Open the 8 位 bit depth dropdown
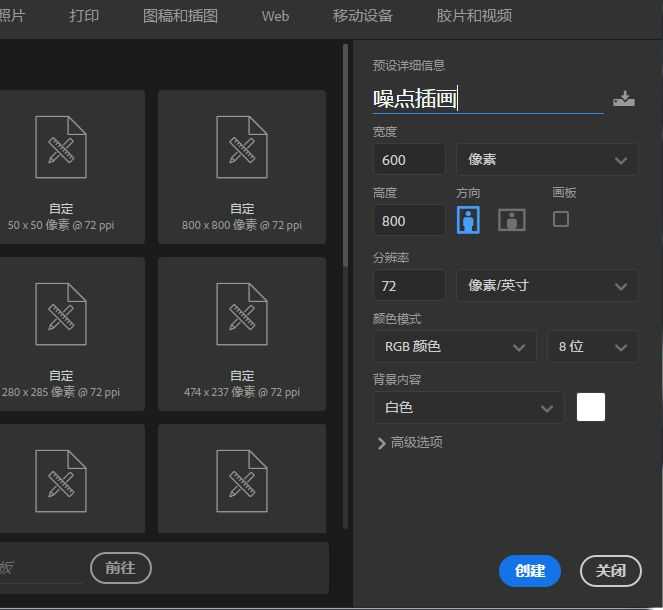The height and width of the screenshot is (610, 663). point(591,347)
